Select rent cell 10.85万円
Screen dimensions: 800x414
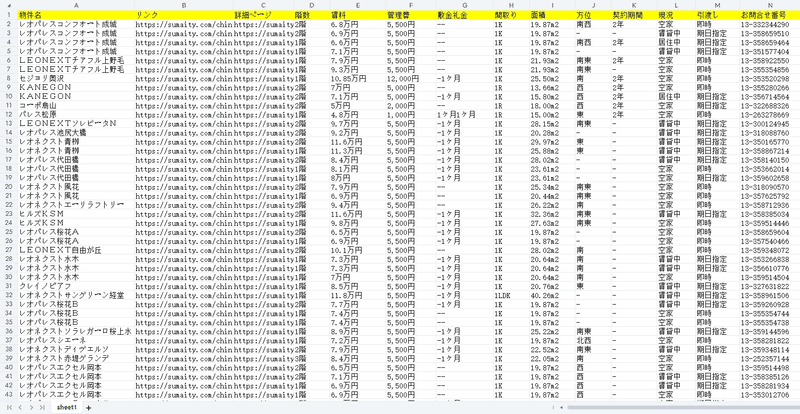(358, 79)
